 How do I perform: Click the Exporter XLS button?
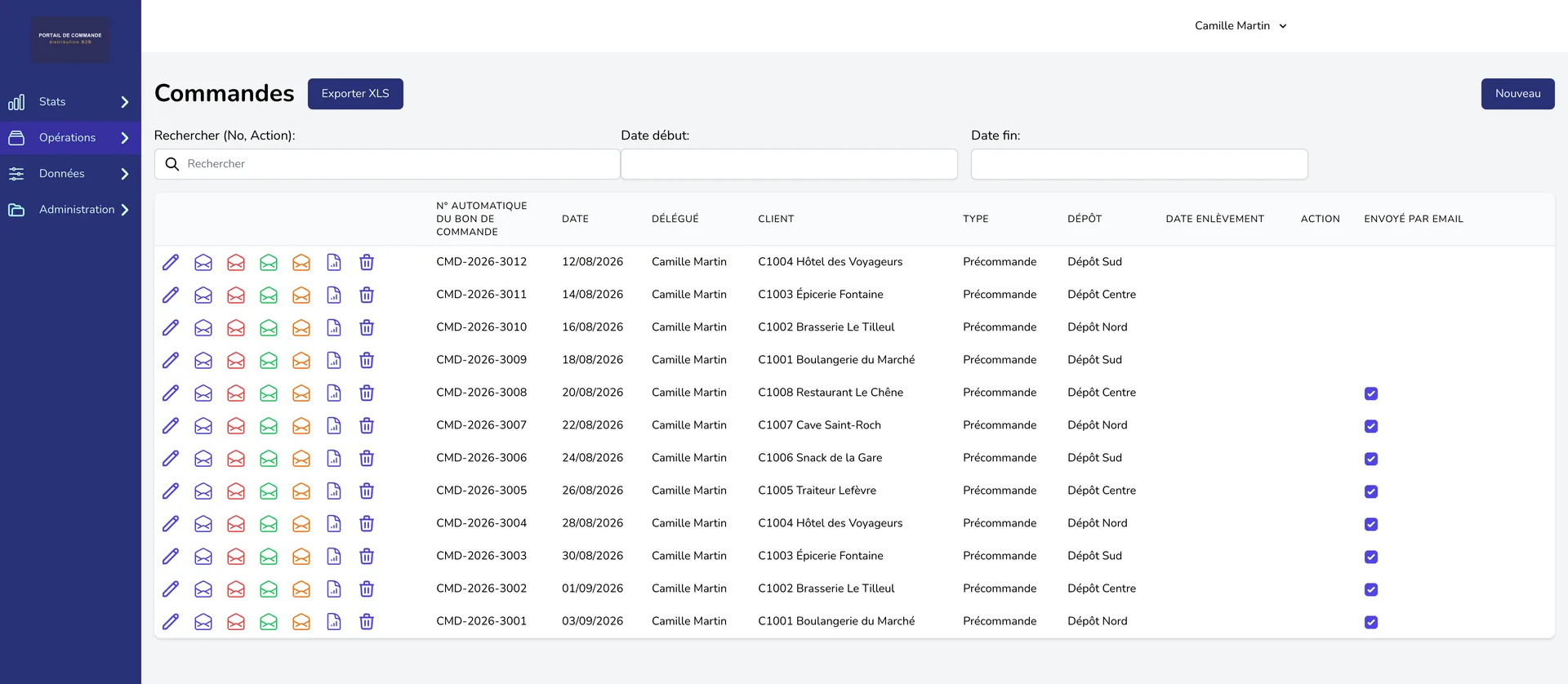point(355,94)
